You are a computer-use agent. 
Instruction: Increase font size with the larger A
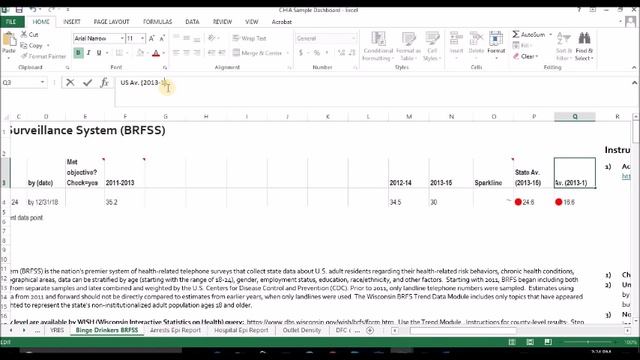click(151, 38)
